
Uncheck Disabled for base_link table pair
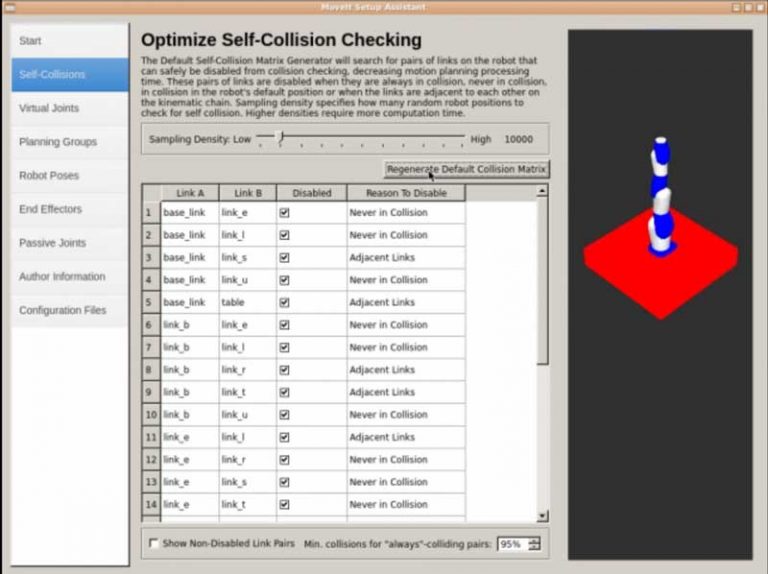285,303
